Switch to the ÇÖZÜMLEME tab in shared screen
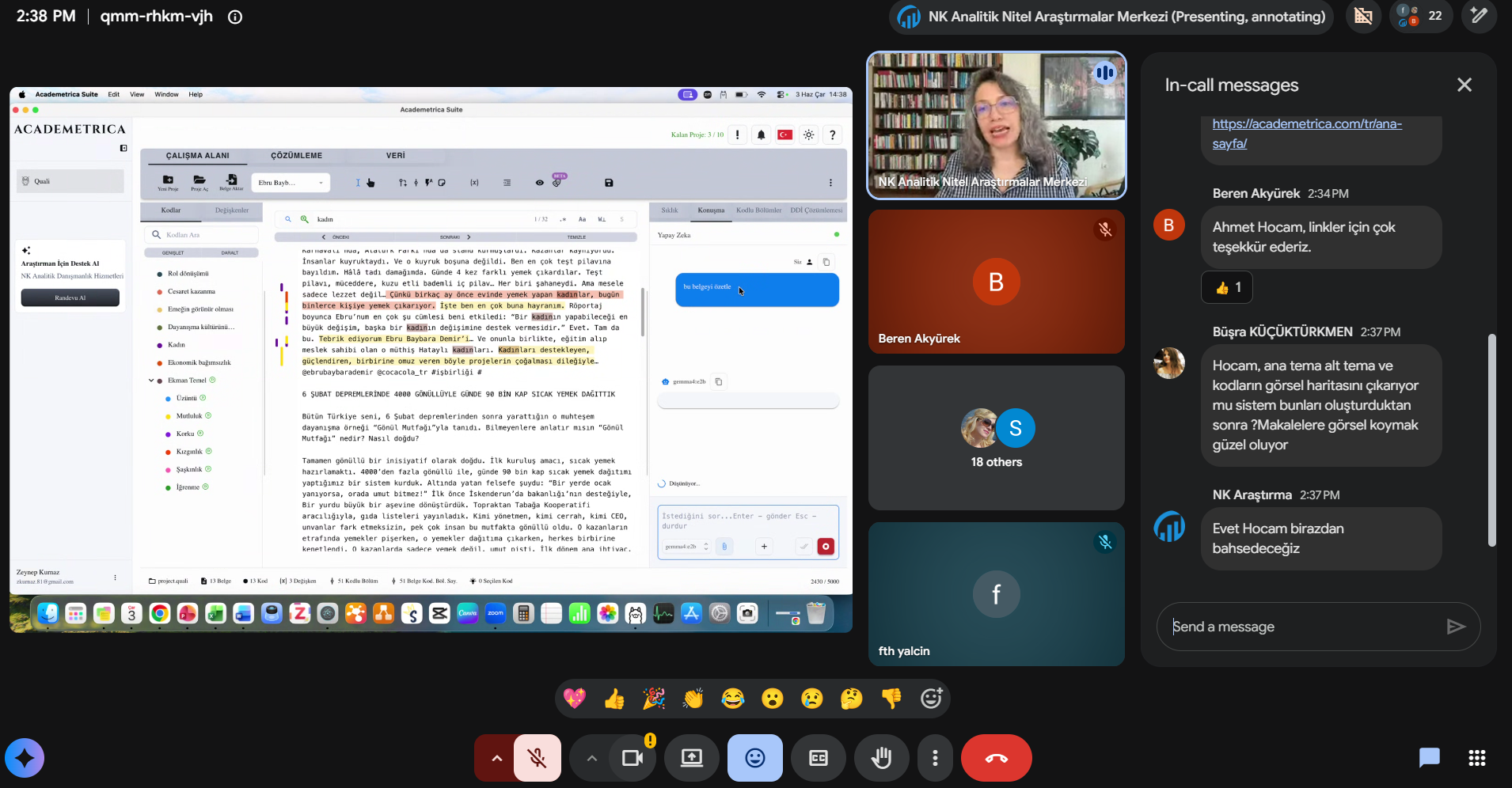 296,156
